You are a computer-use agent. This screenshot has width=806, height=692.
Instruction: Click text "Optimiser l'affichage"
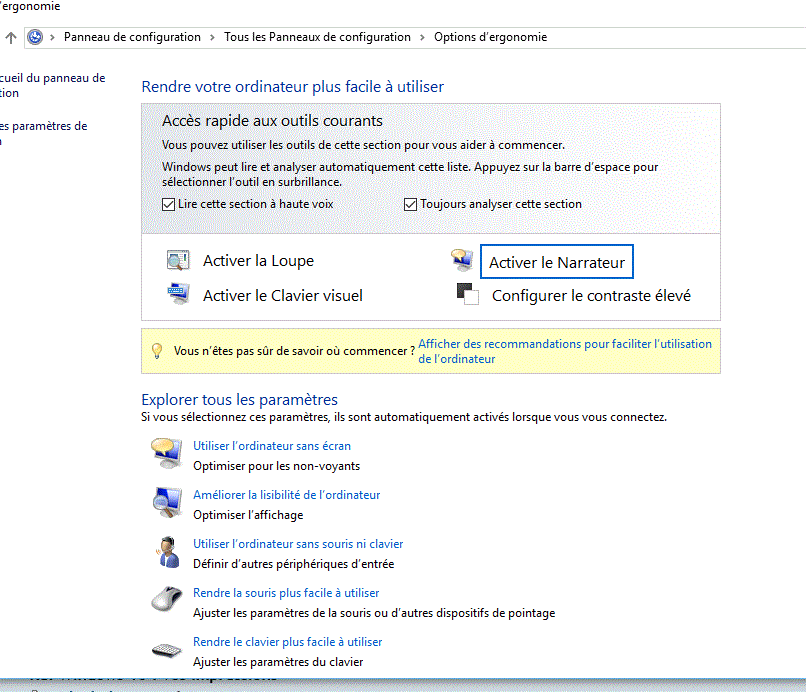click(248, 515)
